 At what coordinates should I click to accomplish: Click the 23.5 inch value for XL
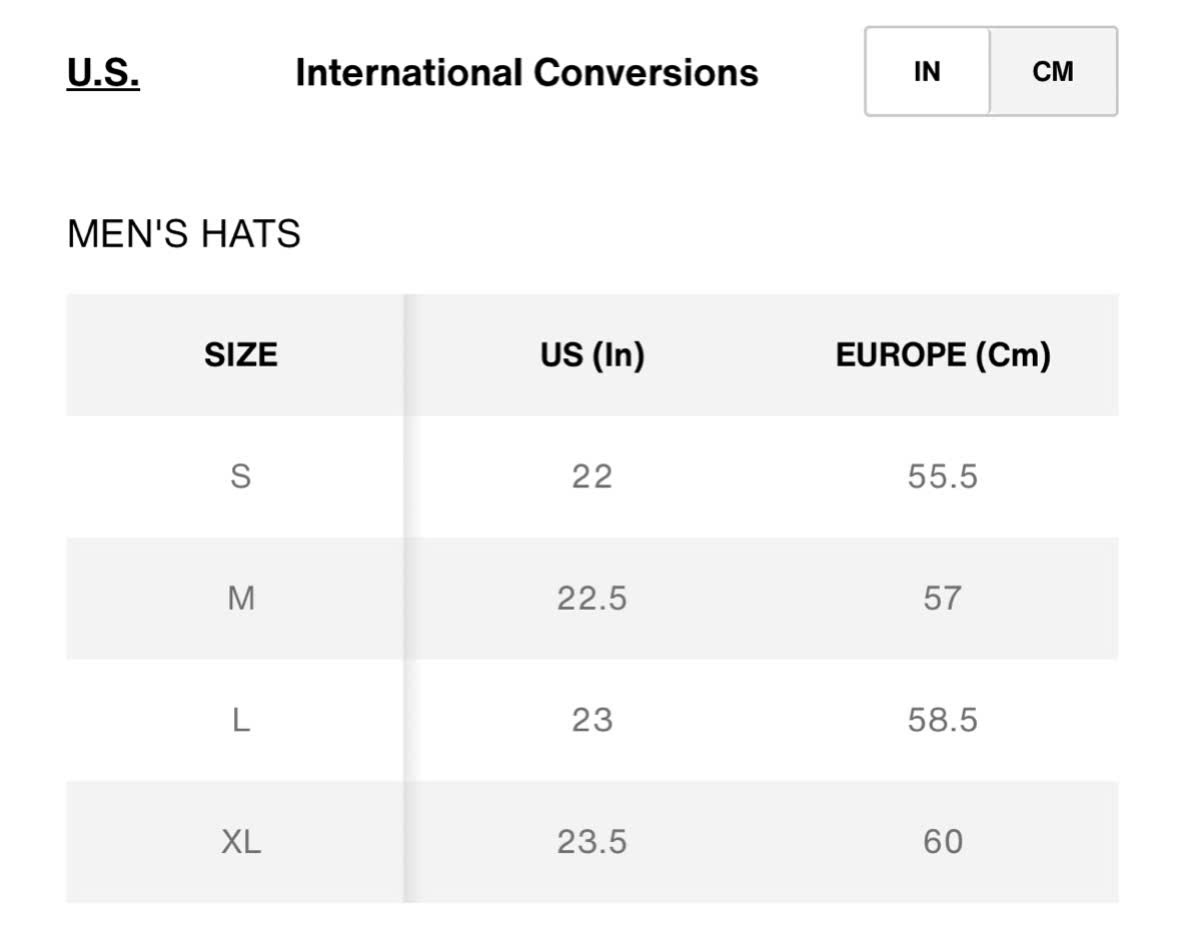pos(592,841)
